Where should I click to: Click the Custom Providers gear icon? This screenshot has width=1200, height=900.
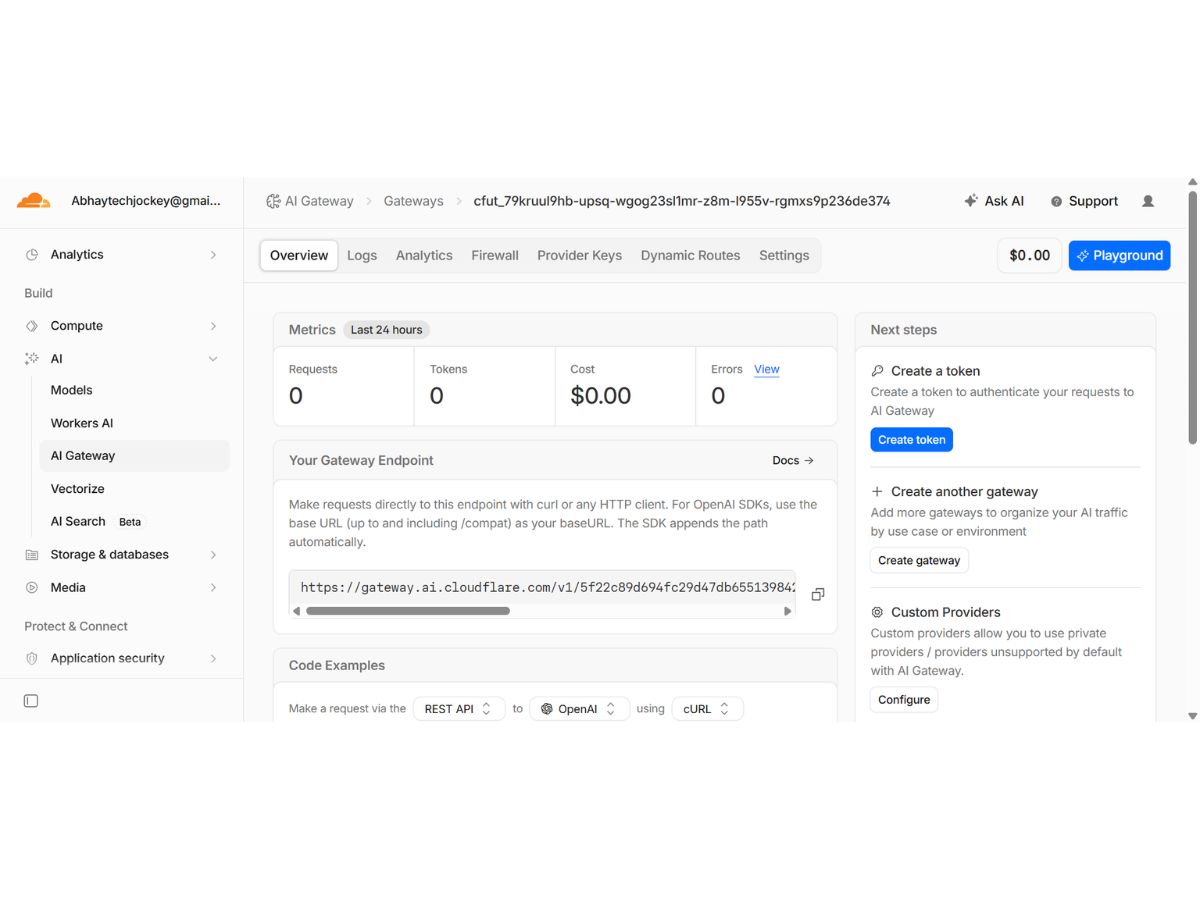[877, 612]
